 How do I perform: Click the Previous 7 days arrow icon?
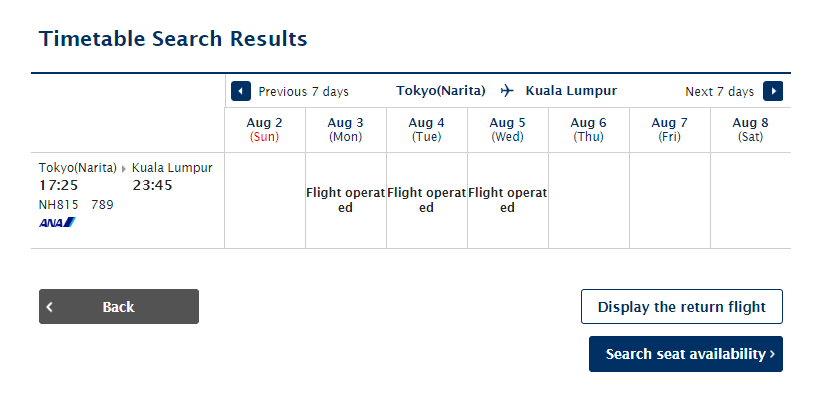[x=241, y=91]
